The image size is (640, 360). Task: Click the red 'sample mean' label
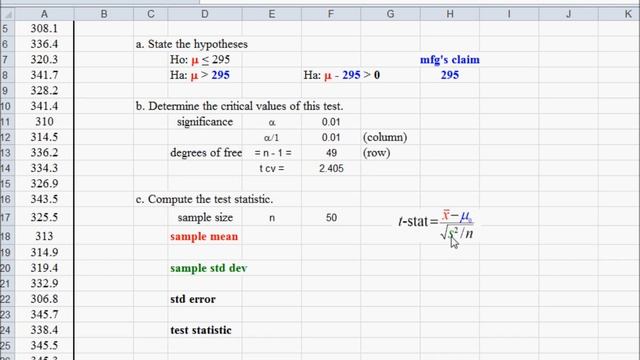204,236
